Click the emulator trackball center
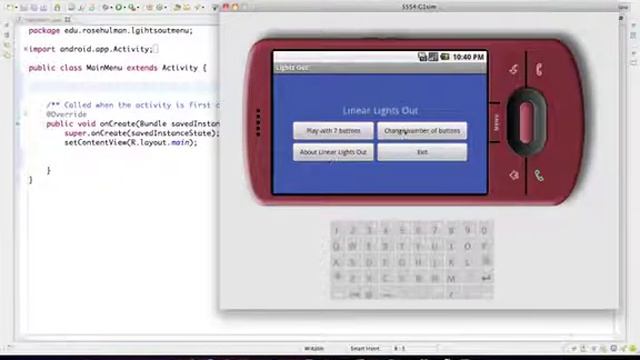The width and height of the screenshot is (640, 360). point(526,122)
